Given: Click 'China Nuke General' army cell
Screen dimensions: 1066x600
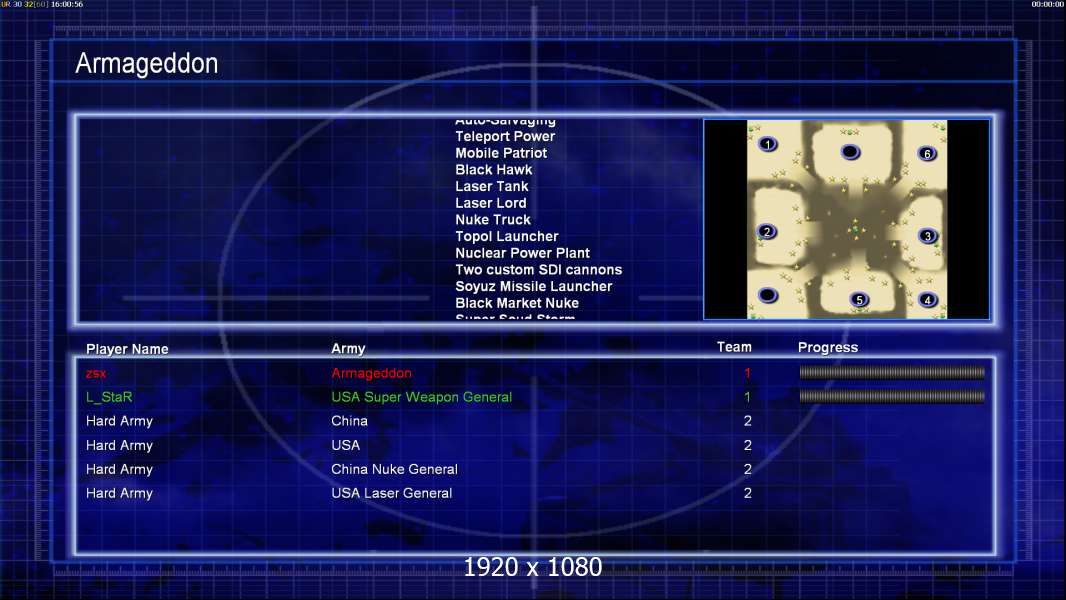Looking at the screenshot, I should pos(394,470).
